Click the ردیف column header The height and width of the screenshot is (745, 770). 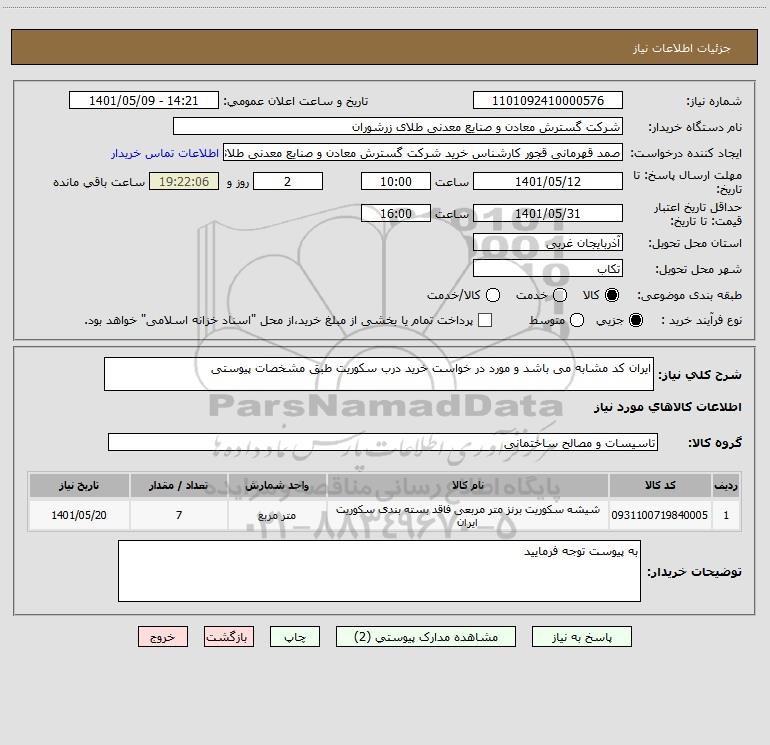pyautogui.click(x=726, y=485)
